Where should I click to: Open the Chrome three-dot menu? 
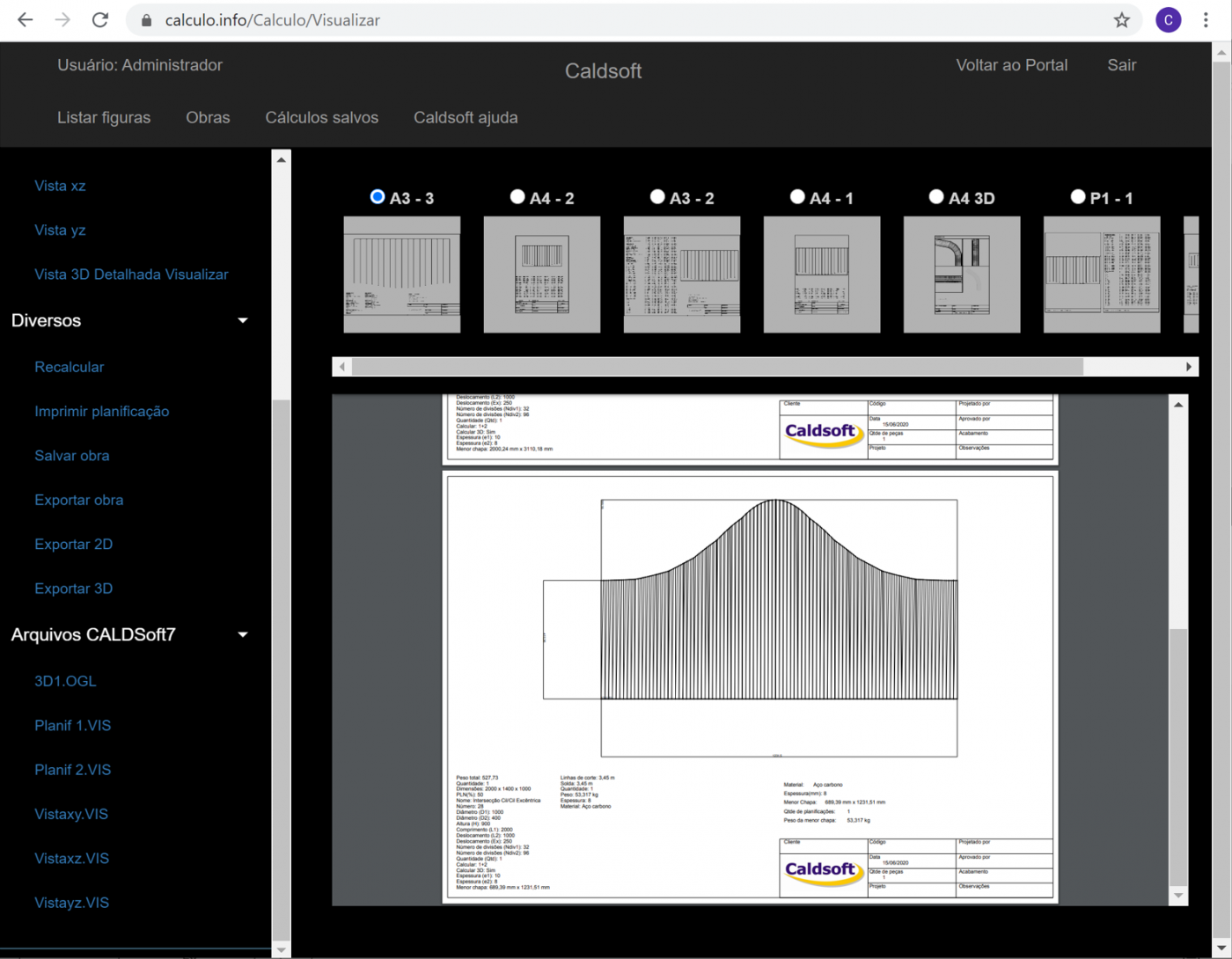point(1206,20)
